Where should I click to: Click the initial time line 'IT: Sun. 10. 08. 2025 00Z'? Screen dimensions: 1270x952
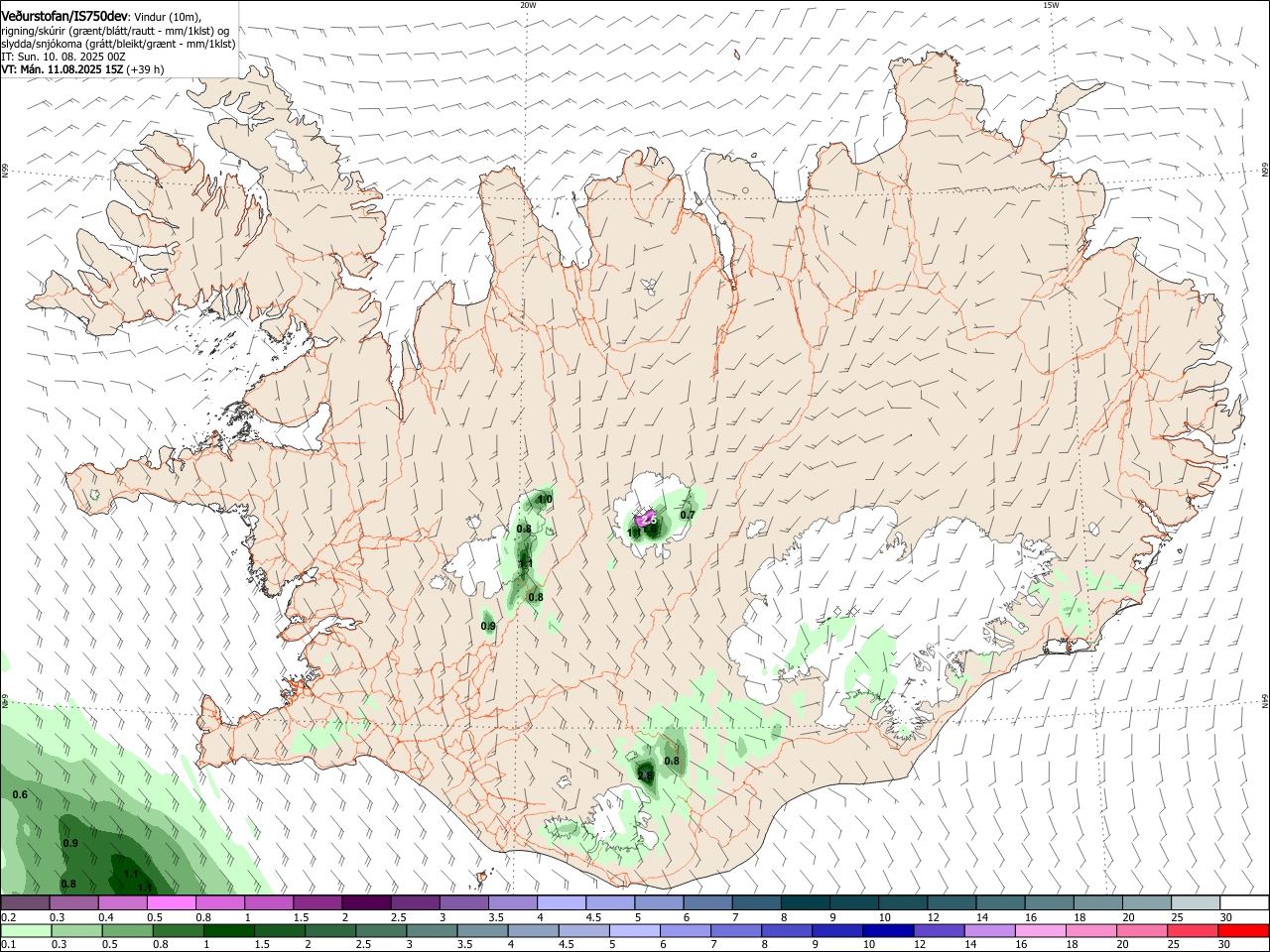(63, 57)
